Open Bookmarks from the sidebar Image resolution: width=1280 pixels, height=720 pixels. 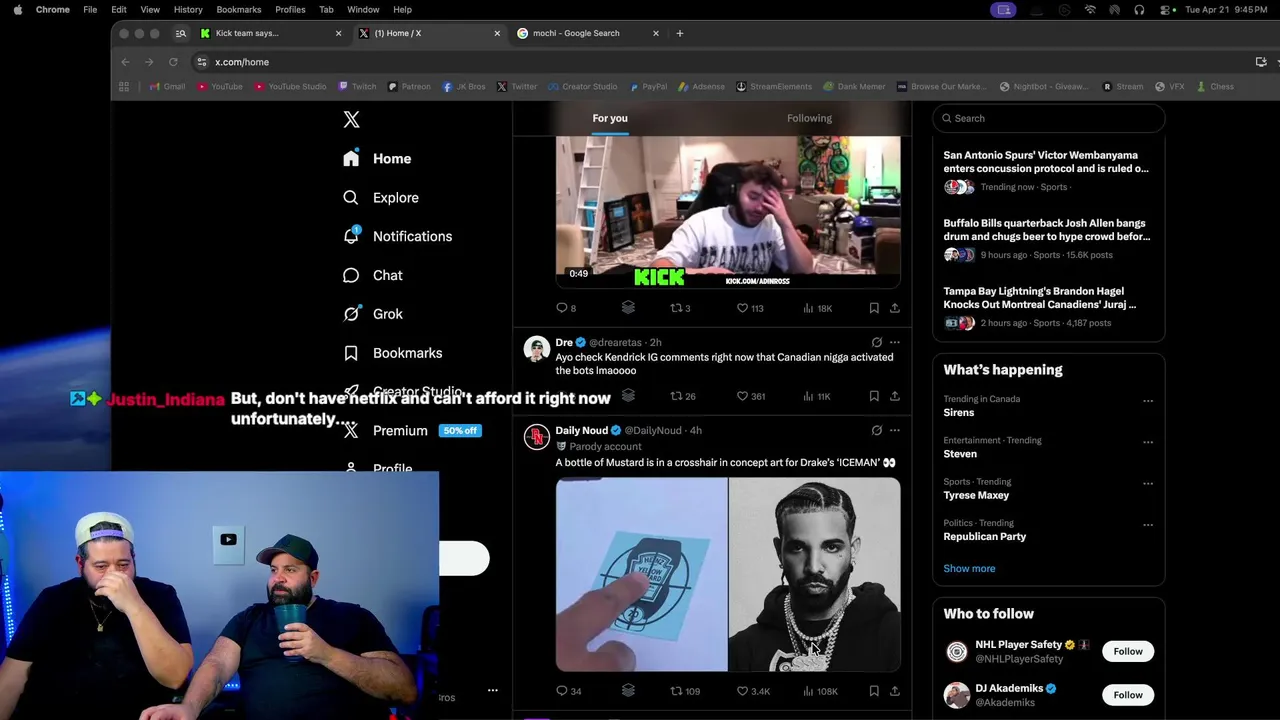coord(392,353)
